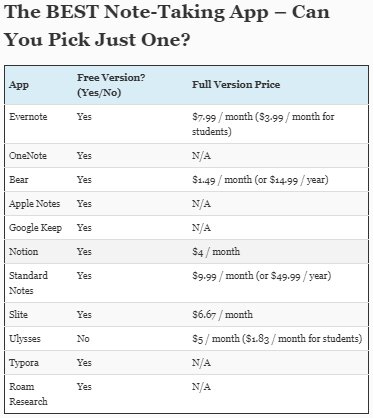Click the Bear app name
The height and width of the screenshot is (418, 373).
19,180
